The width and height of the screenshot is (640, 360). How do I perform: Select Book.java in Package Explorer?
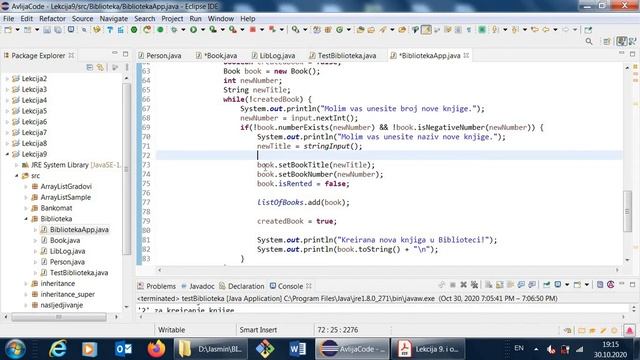pyautogui.click(x=65, y=240)
